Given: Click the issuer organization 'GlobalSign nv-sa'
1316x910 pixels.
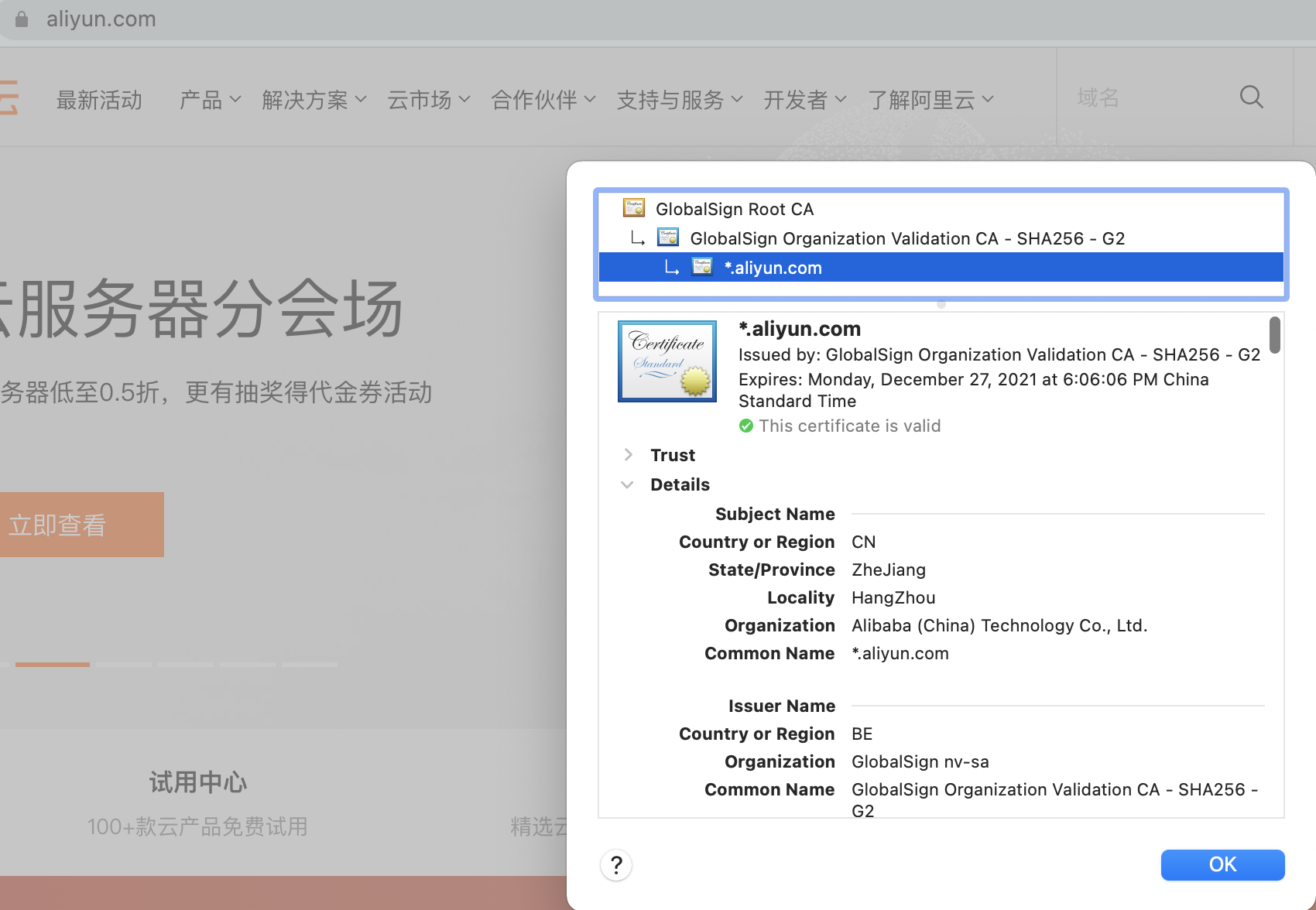Looking at the screenshot, I should [920, 761].
